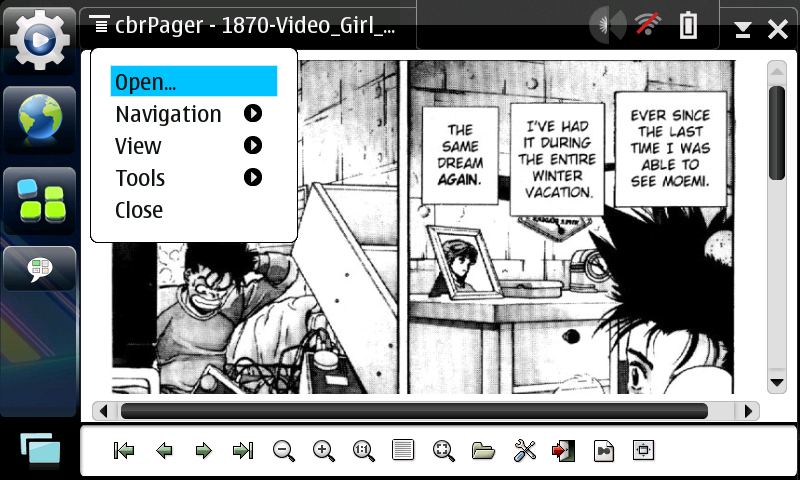This screenshot has width=800, height=480.
Task: Expand the Tools submenu arrow
Action: coord(253,178)
